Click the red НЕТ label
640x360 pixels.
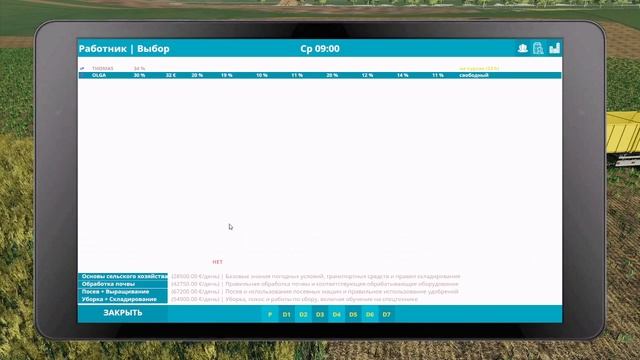pos(218,262)
